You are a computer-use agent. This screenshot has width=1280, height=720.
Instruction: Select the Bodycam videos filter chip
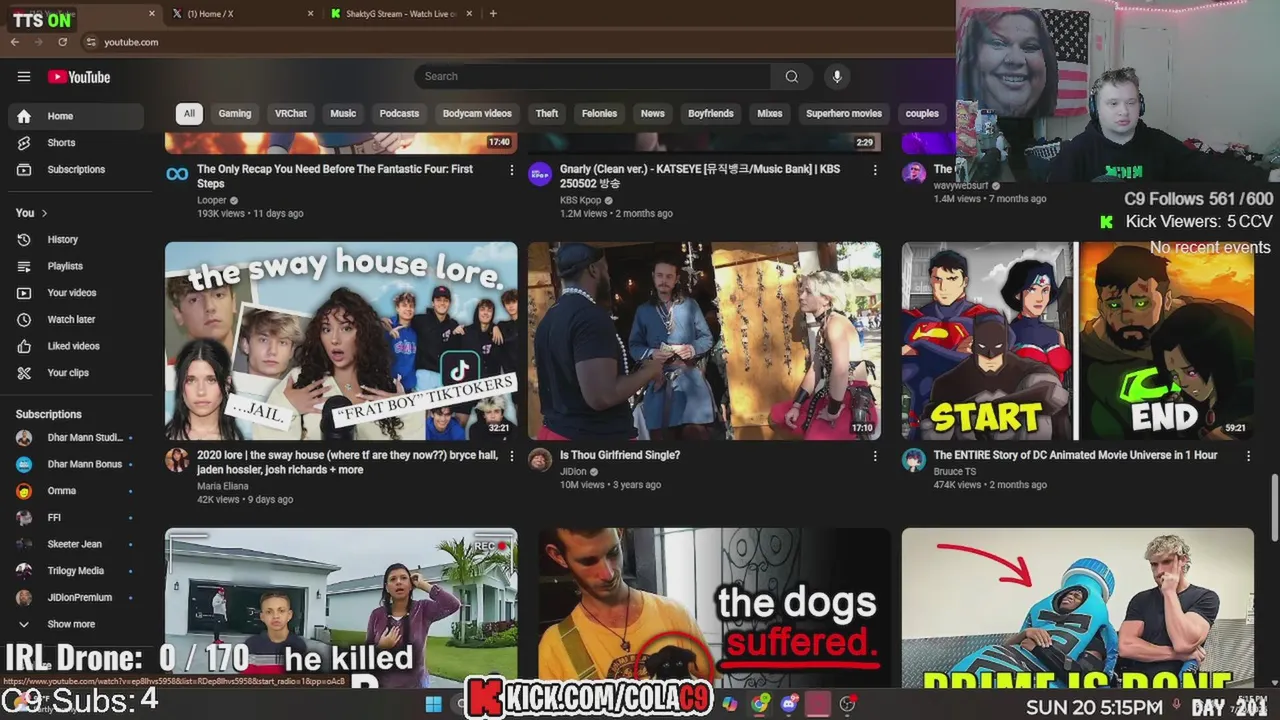pyautogui.click(x=477, y=113)
